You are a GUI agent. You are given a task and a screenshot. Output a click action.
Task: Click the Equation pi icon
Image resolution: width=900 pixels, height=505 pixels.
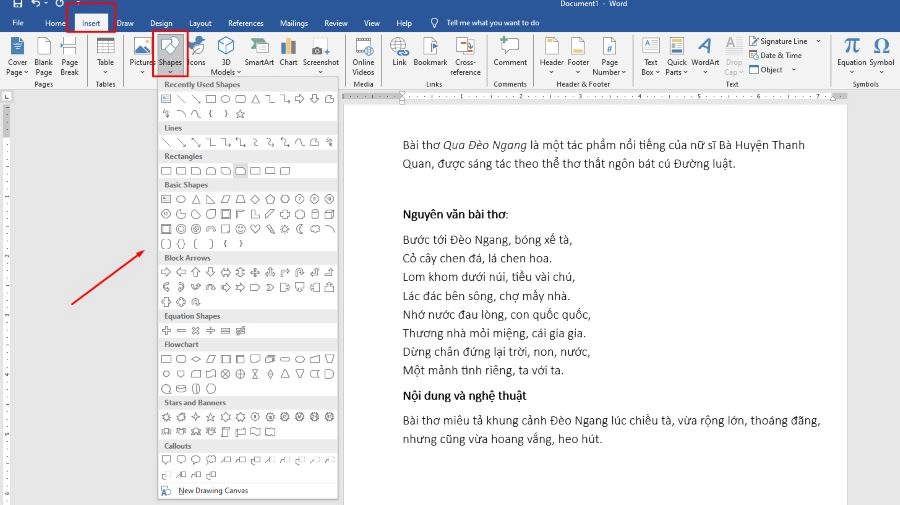(851, 47)
